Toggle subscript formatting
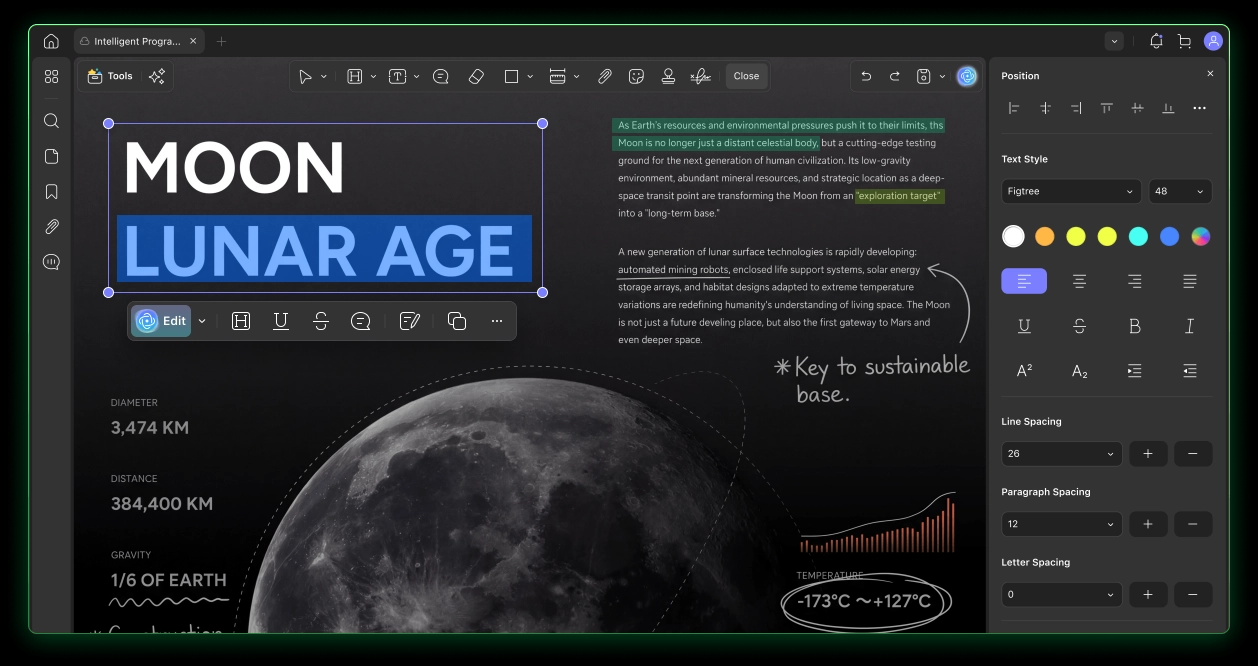1258x666 pixels. pos(1079,371)
